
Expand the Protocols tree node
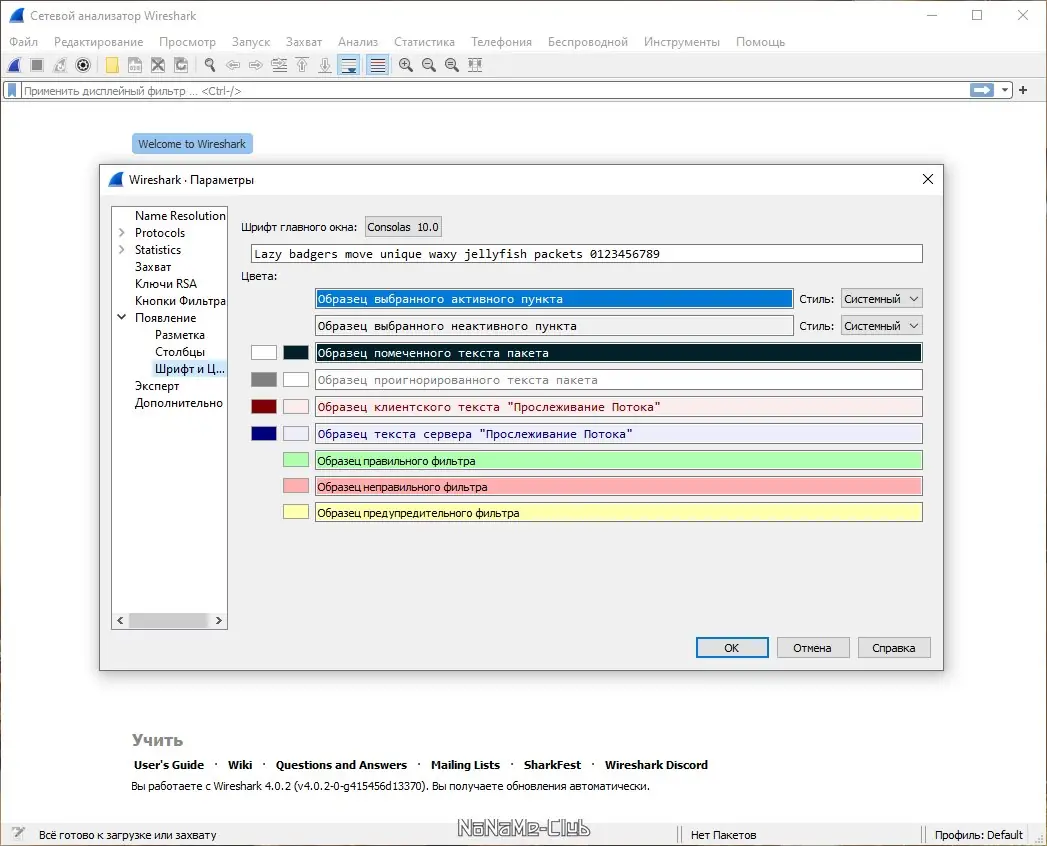click(122, 232)
